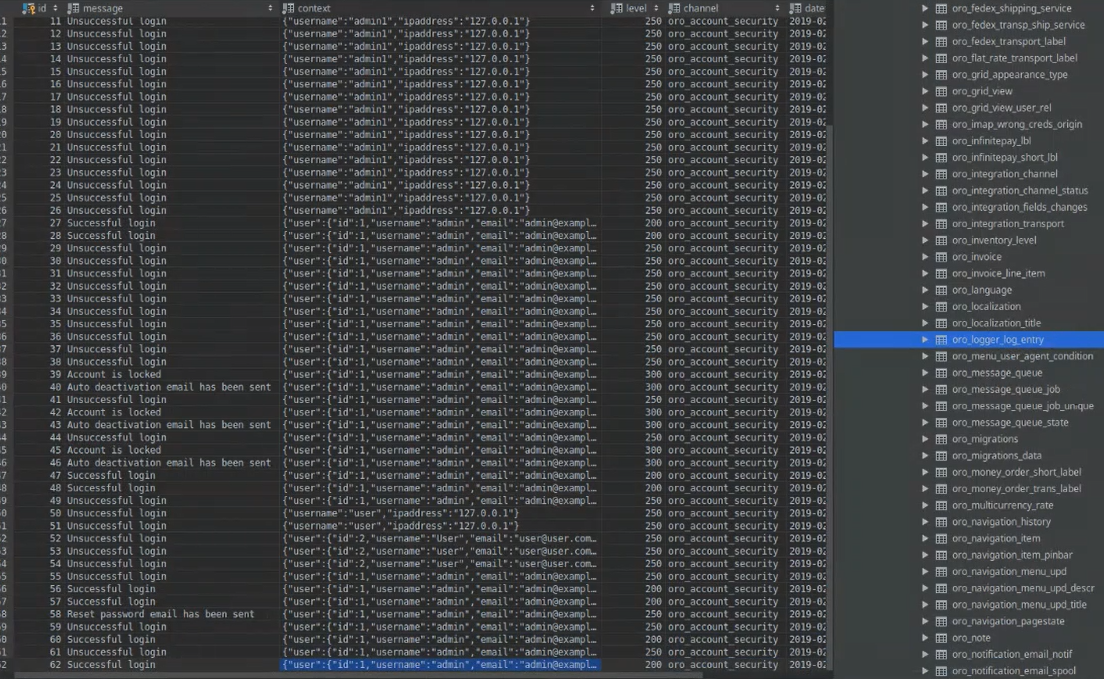Click the oro_note table icon

[x=941, y=638]
